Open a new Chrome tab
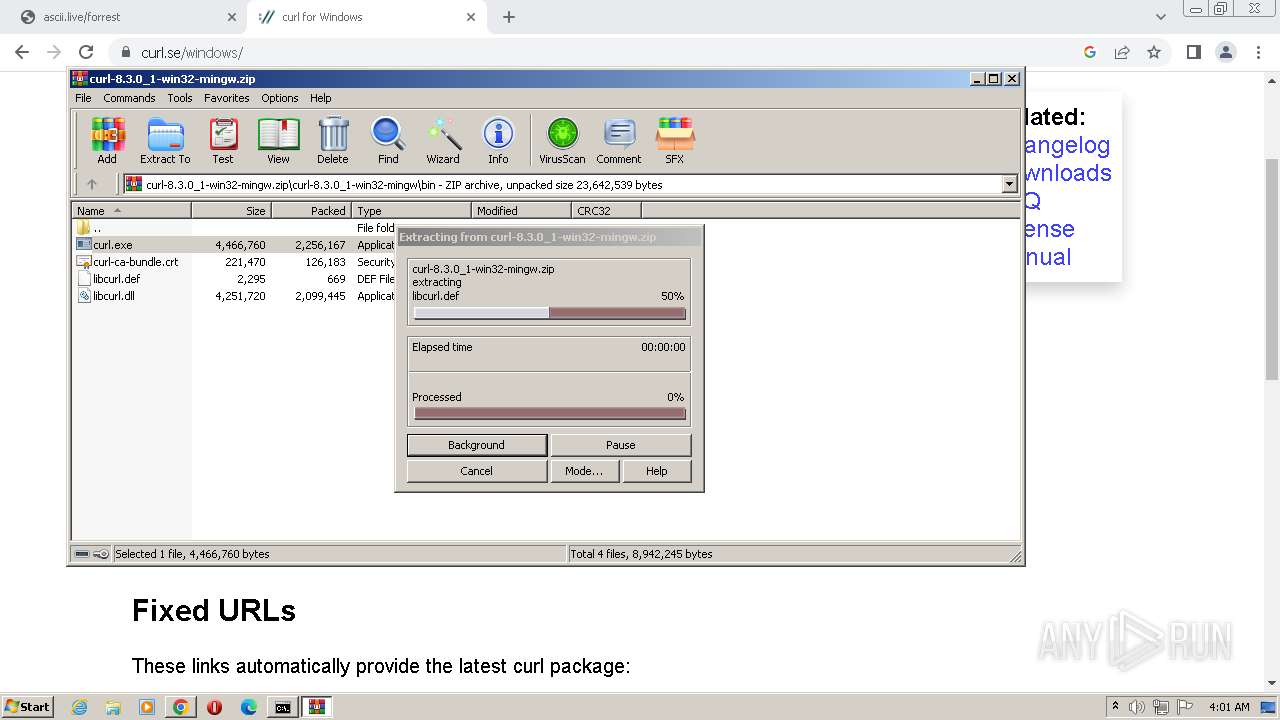This screenshot has height=720, width=1280. [509, 17]
